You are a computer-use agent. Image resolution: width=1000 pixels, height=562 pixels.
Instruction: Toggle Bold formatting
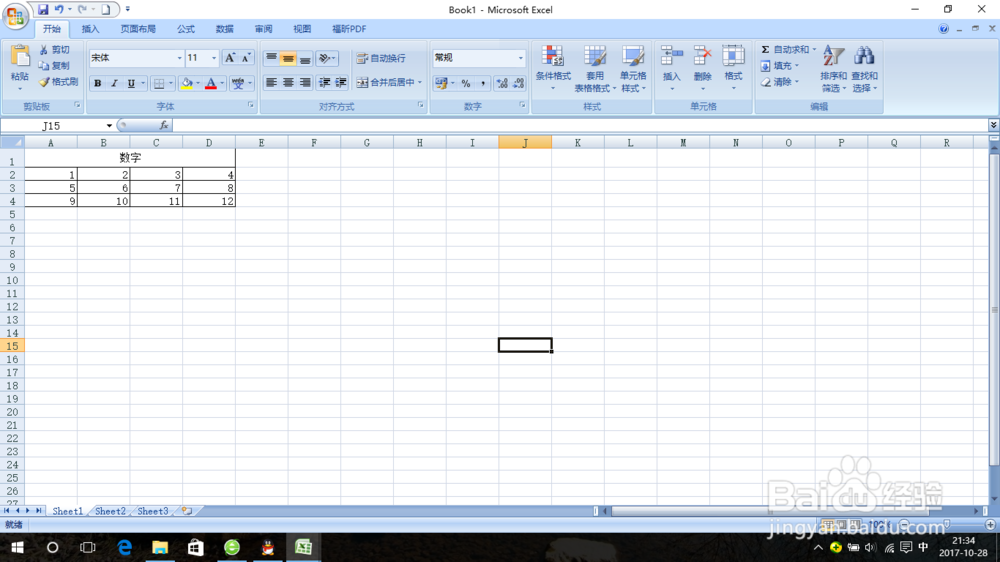pos(98,83)
